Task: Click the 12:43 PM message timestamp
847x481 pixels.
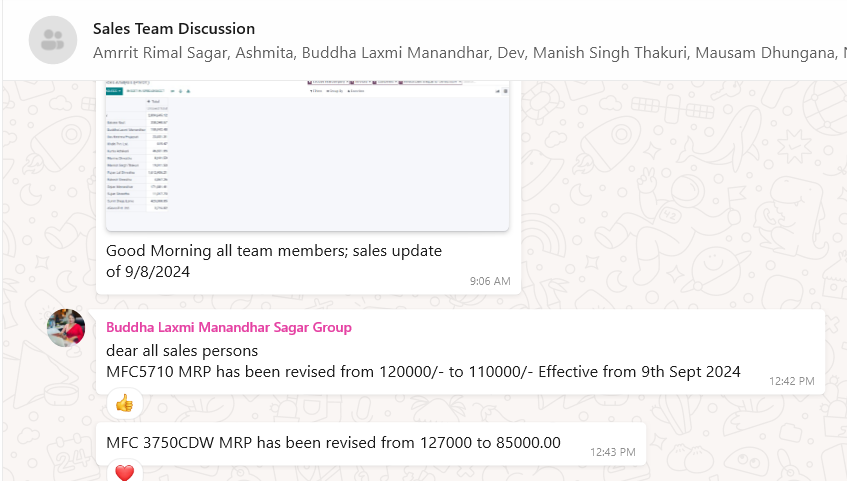Action: coord(610,452)
